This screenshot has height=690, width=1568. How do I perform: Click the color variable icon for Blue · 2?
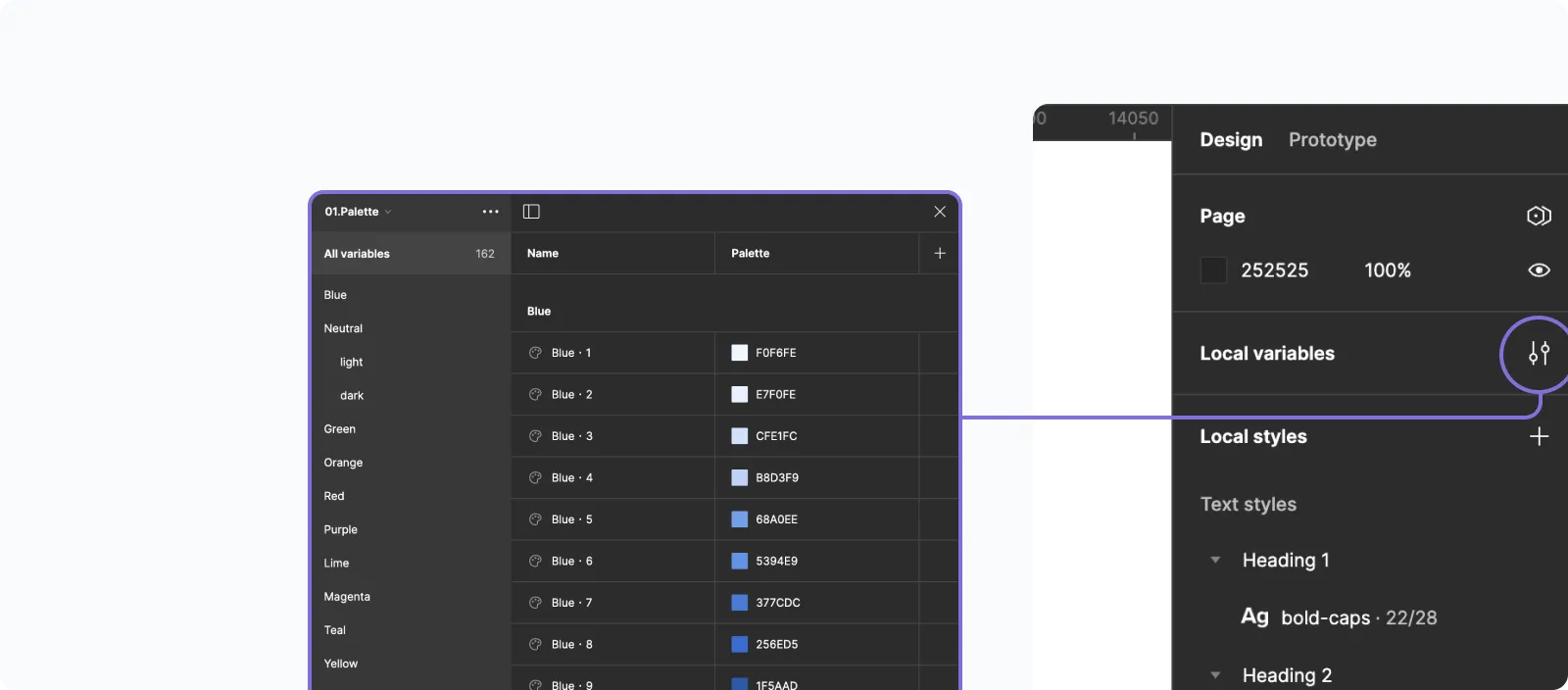[x=535, y=394]
